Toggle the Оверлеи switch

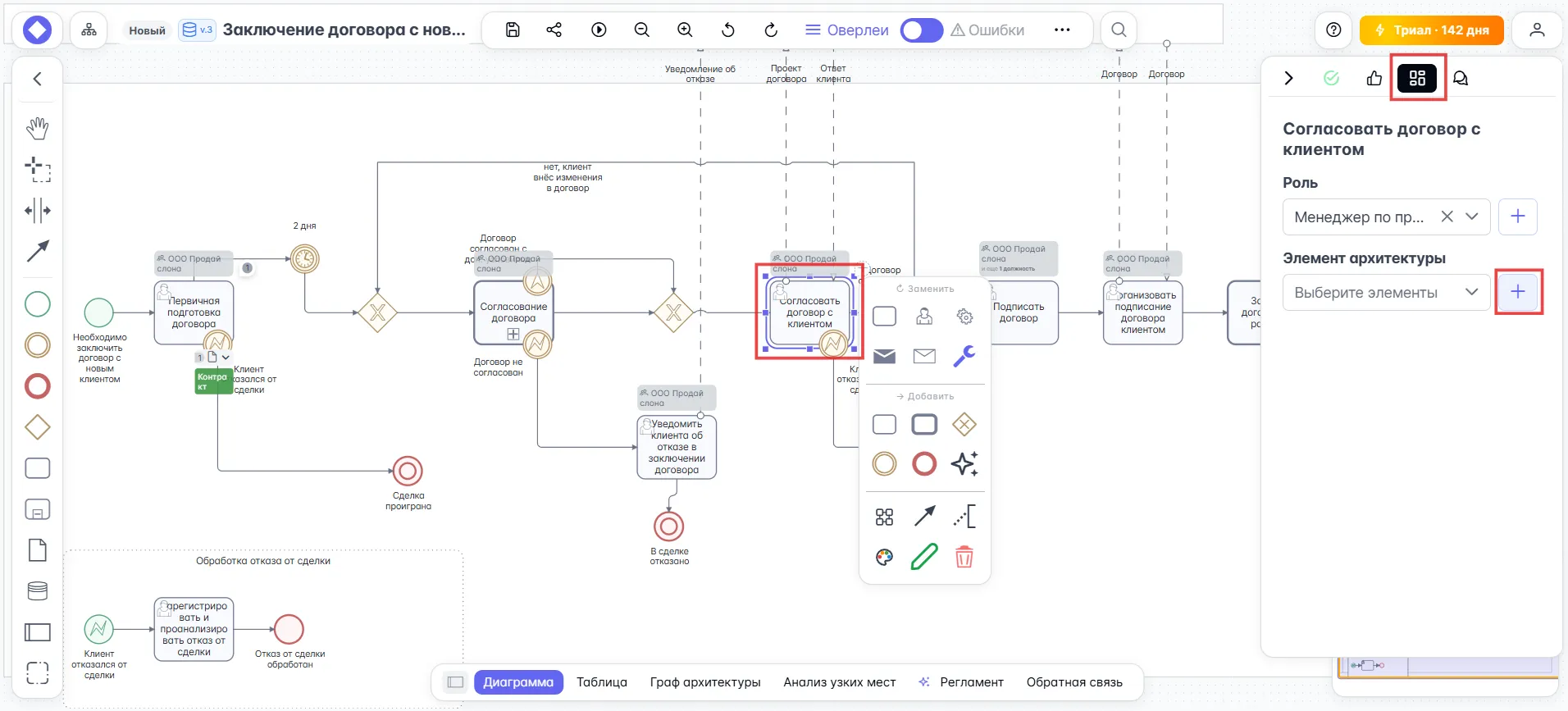[x=921, y=30]
